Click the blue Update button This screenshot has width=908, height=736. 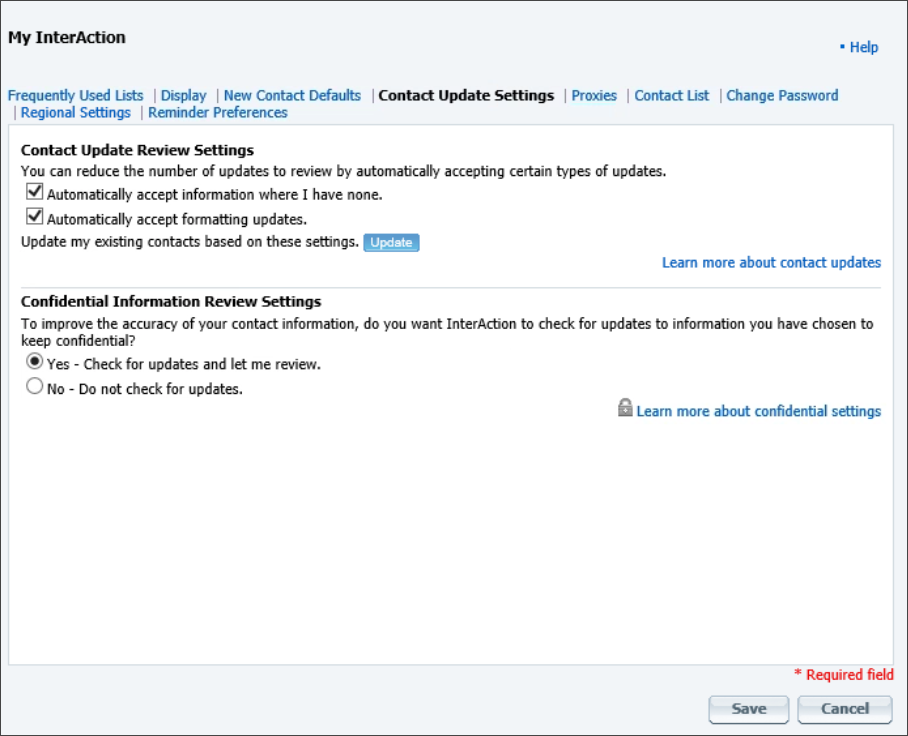(391, 242)
